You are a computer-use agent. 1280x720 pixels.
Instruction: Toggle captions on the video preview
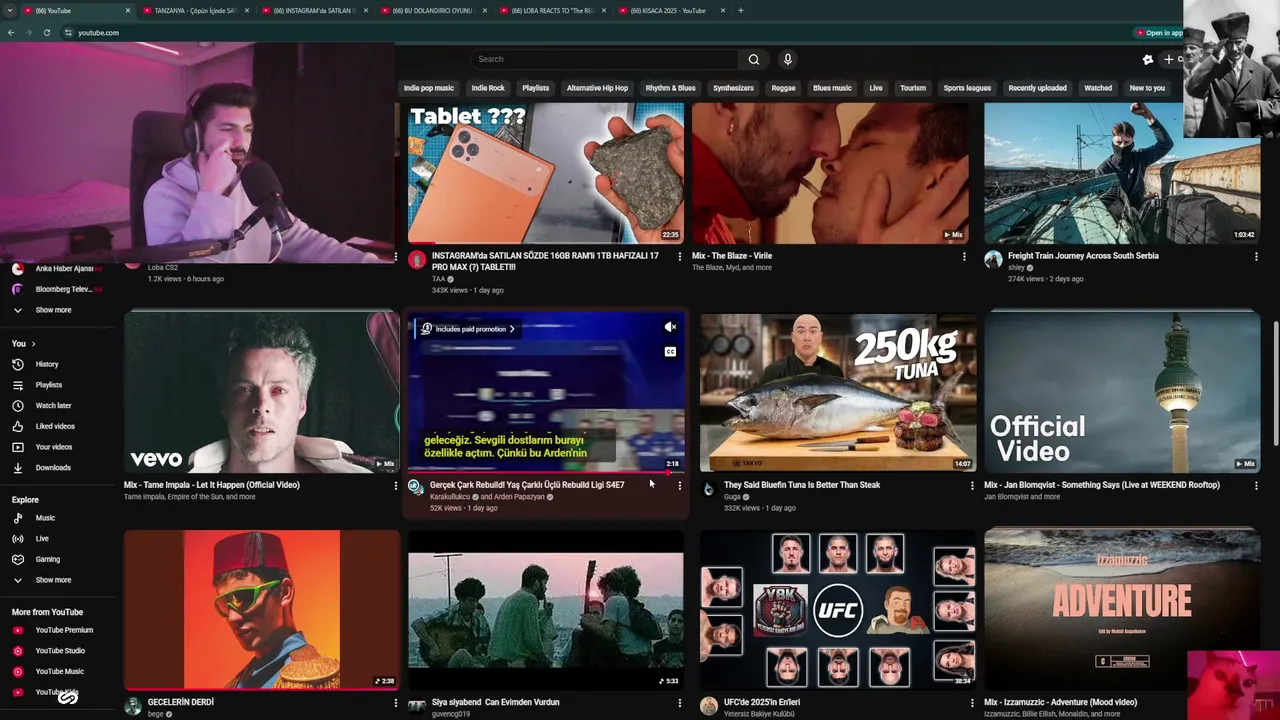coord(670,351)
